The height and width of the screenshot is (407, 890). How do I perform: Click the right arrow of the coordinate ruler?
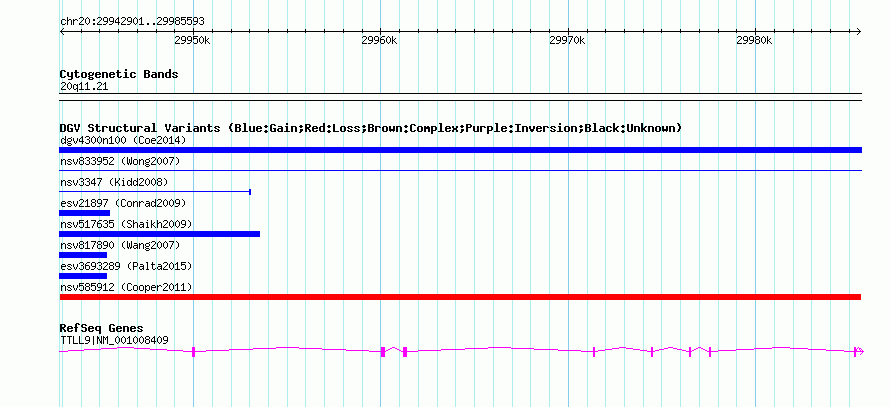click(x=859, y=32)
